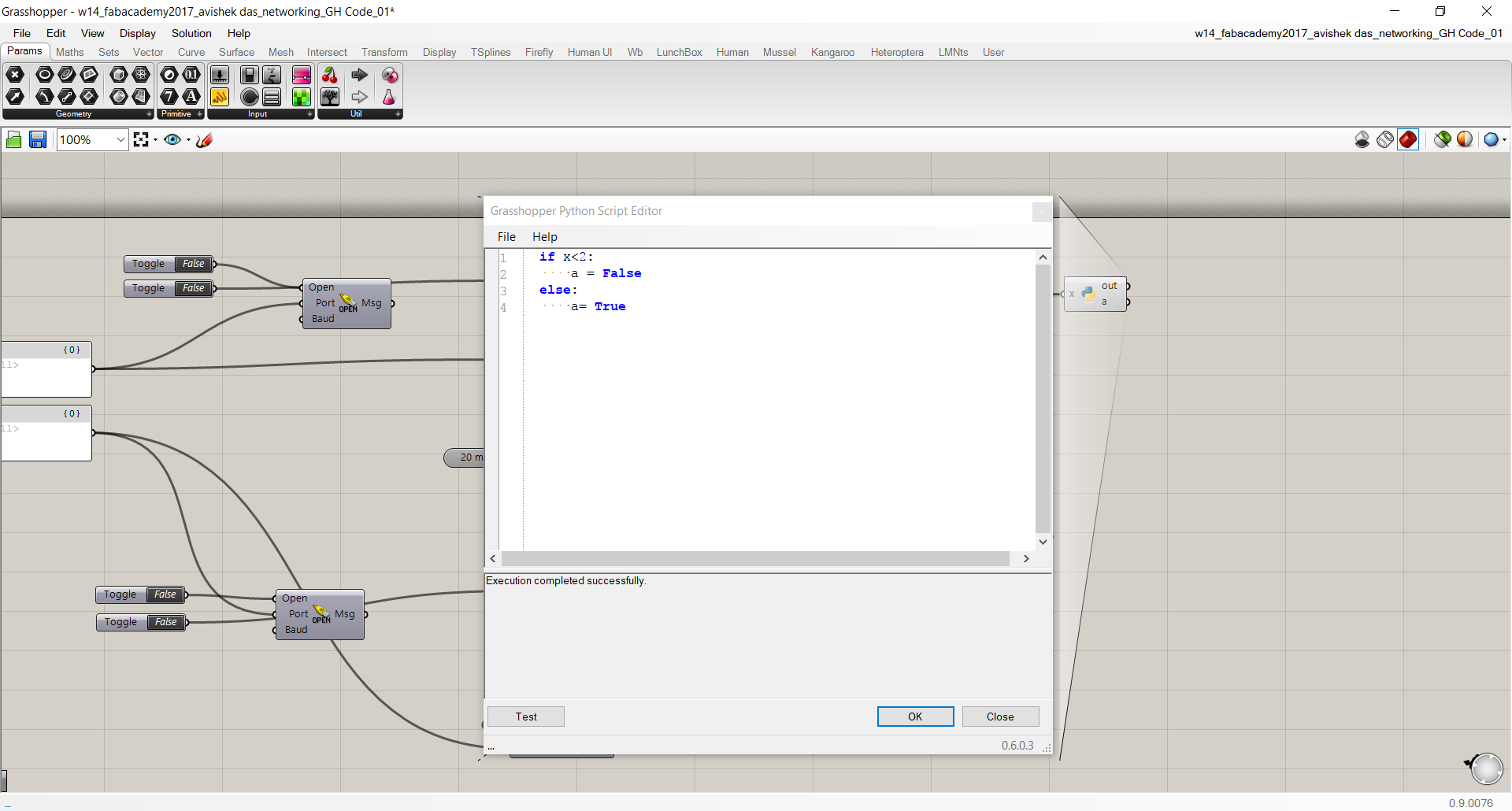Screen dimensions: 1512x811
Task: Flip the top Toggle False component
Action: (x=169, y=264)
